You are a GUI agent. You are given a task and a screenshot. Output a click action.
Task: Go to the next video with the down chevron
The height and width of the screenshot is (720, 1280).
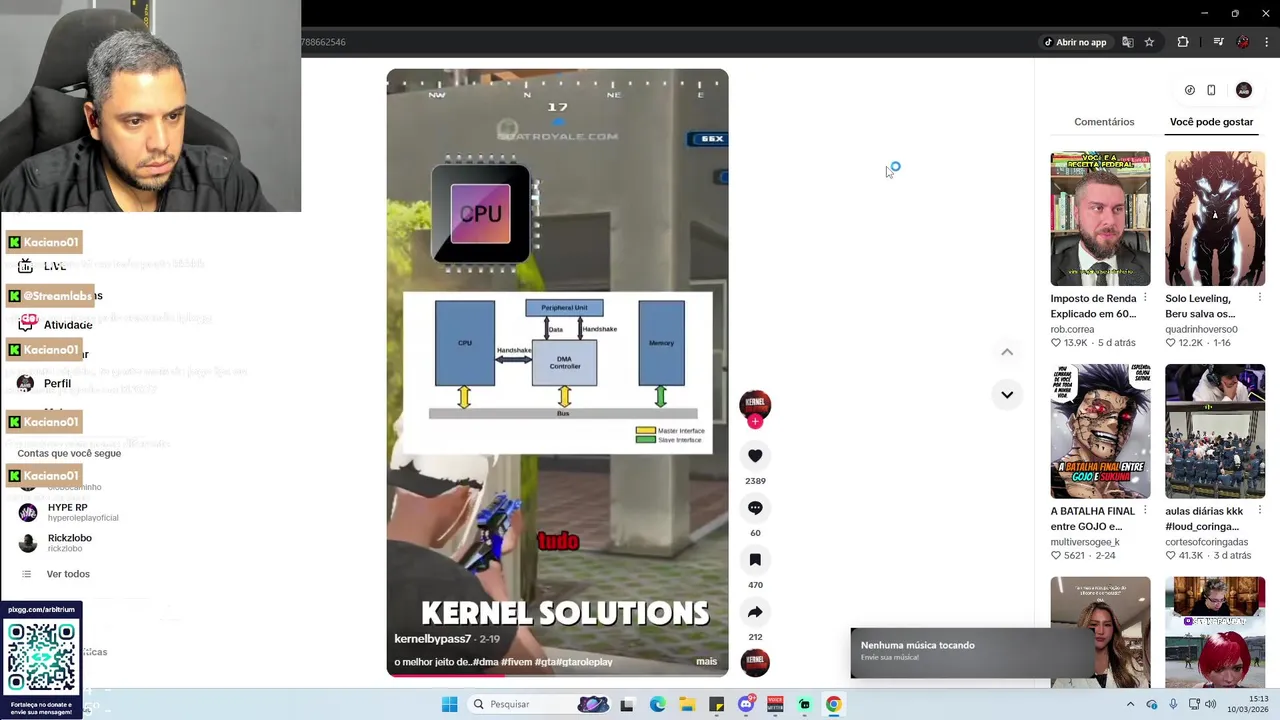[1007, 395]
